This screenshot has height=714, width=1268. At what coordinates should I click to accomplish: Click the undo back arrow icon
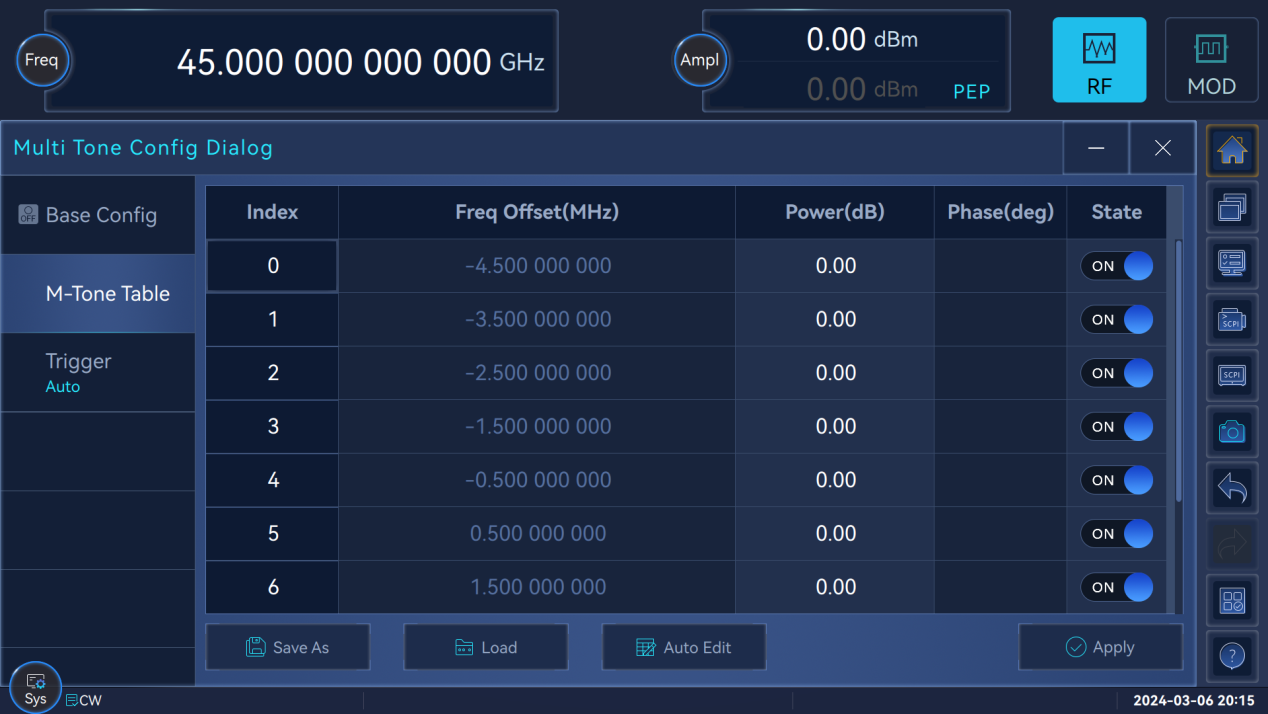(1232, 489)
